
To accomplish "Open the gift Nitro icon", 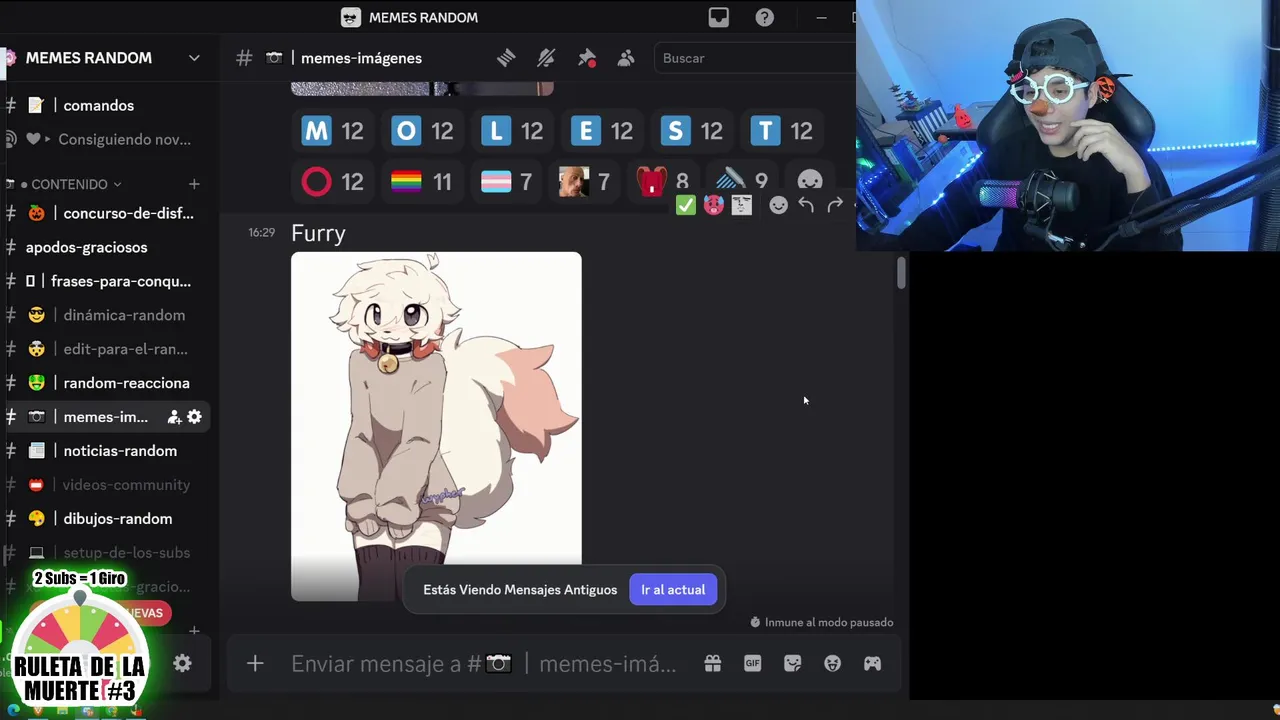I will (x=712, y=663).
